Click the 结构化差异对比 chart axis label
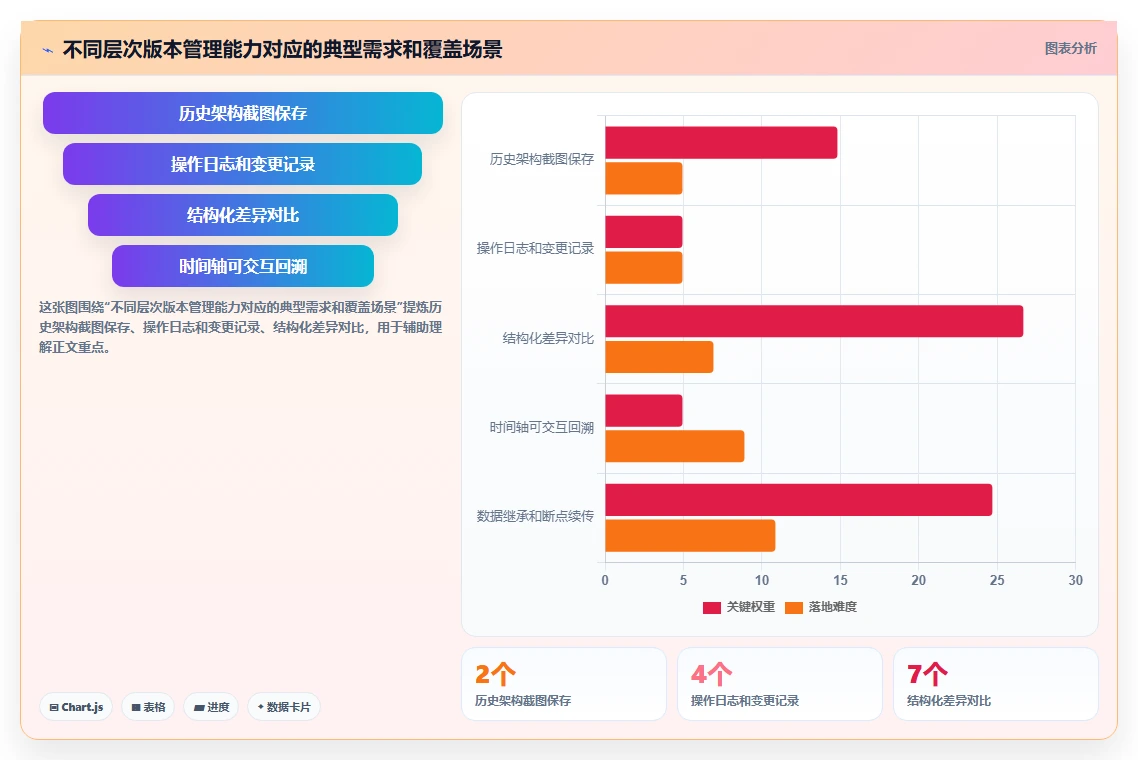 coord(548,338)
